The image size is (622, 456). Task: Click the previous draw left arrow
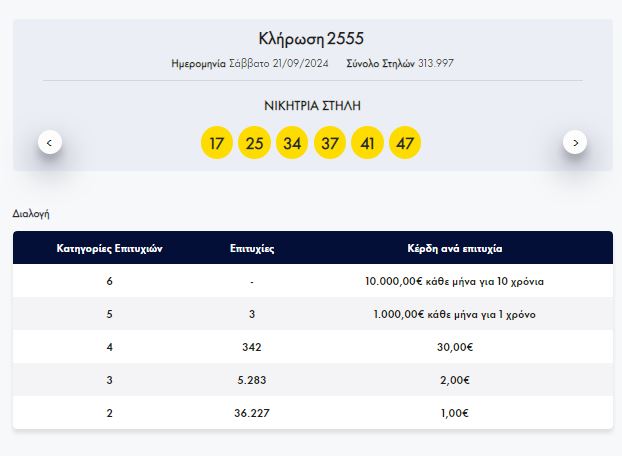click(x=50, y=142)
